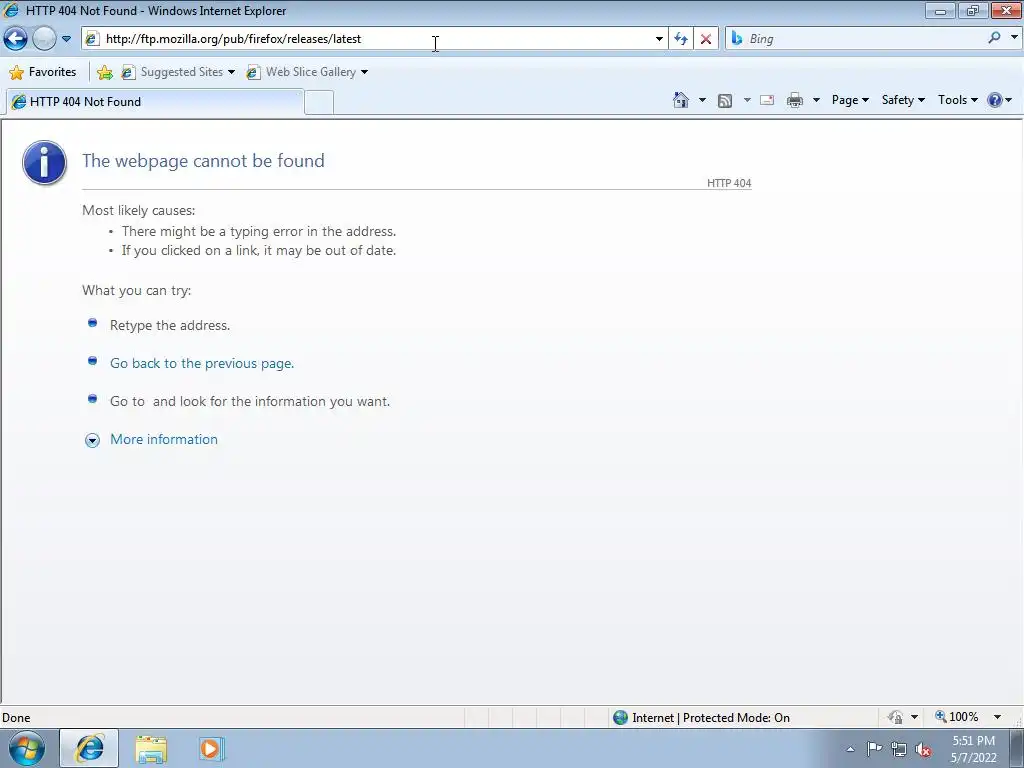Image resolution: width=1024 pixels, height=768 pixels.
Task: Click the page favicon in address bar
Action: [x=92, y=39]
